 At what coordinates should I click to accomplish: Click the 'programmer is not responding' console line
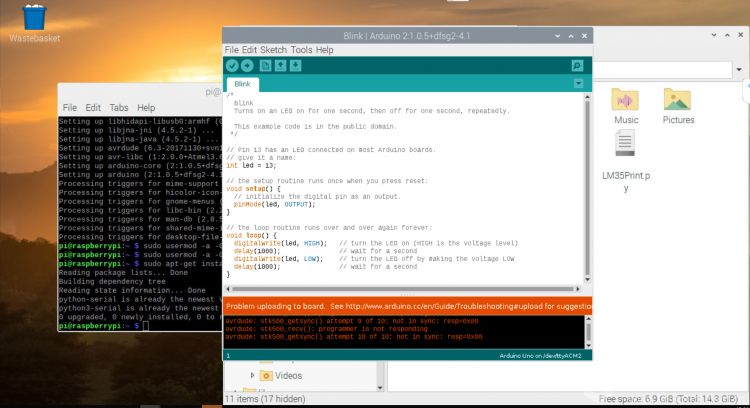click(x=326, y=329)
